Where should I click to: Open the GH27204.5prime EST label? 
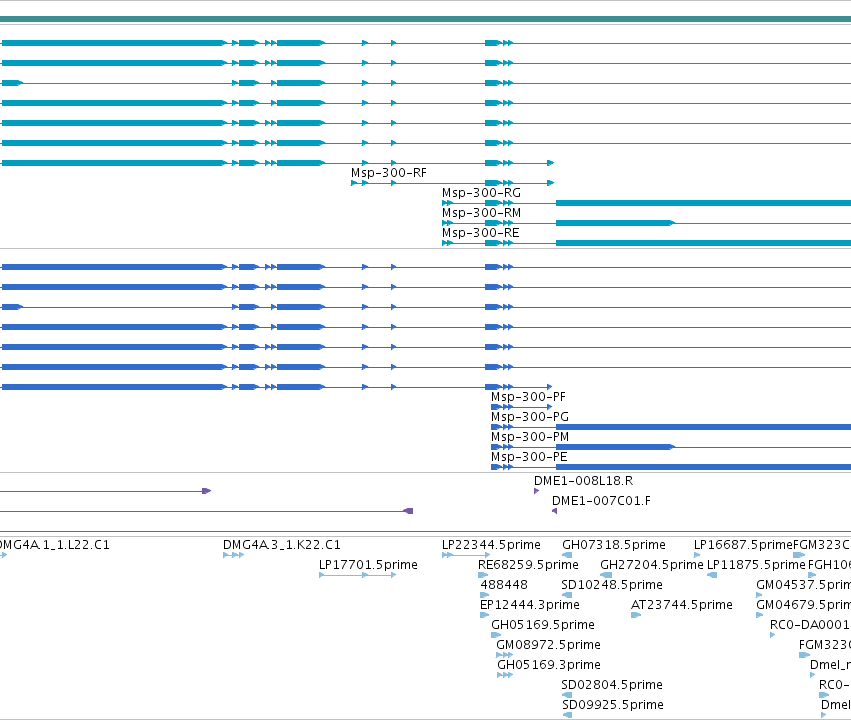[x=652, y=565]
